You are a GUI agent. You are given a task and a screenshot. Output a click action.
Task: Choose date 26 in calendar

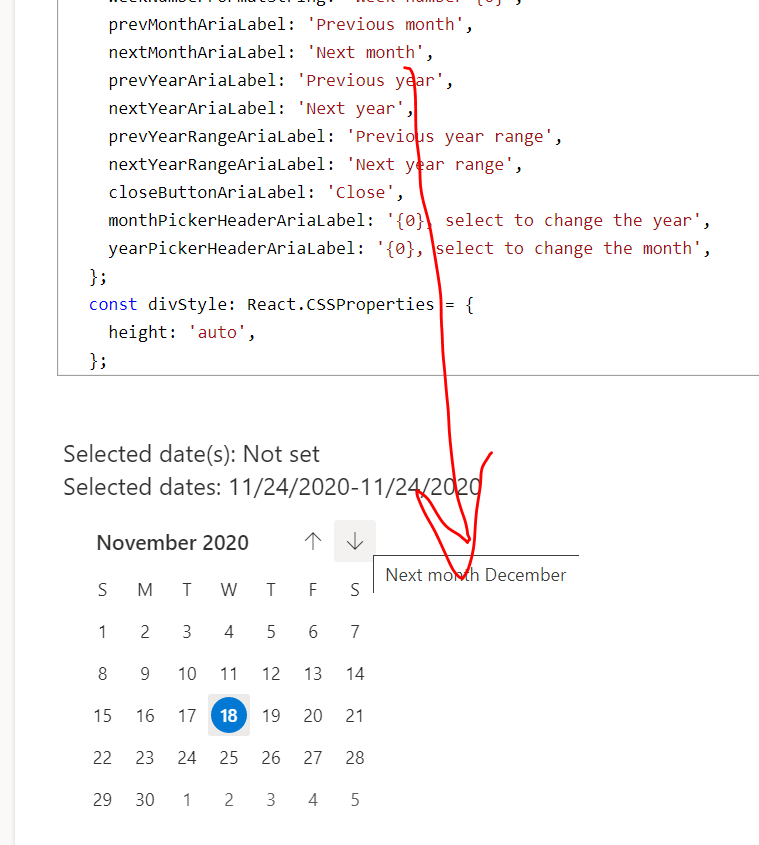click(x=271, y=758)
